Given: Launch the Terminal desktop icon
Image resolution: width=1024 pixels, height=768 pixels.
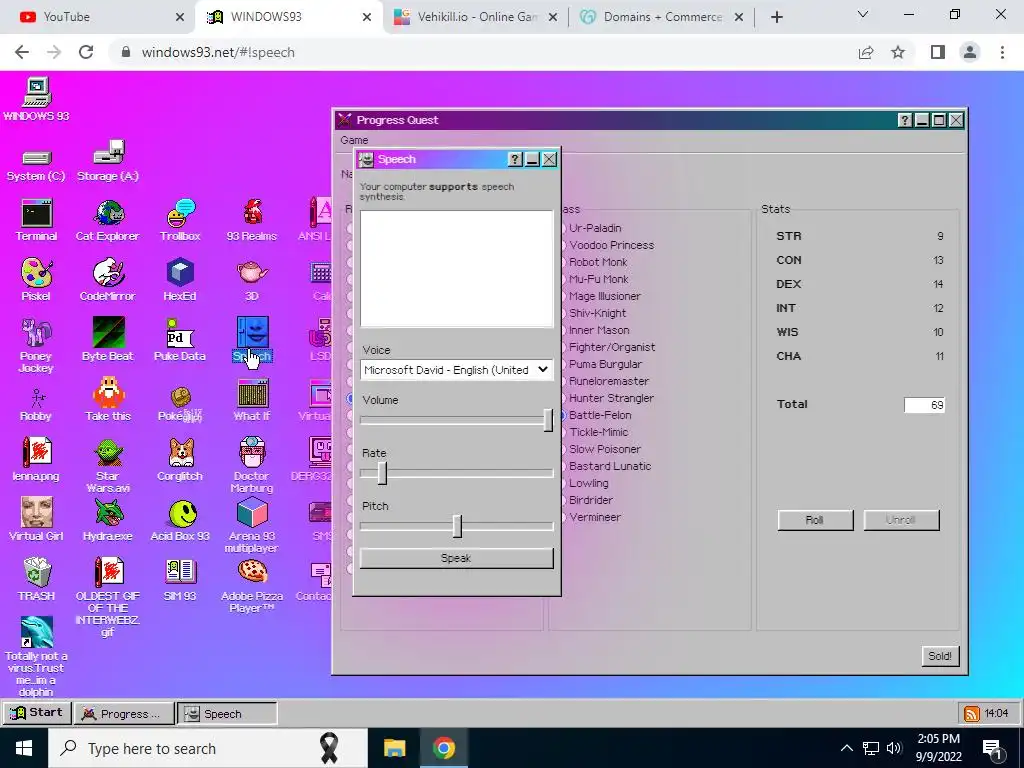Looking at the screenshot, I should [36, 220].
